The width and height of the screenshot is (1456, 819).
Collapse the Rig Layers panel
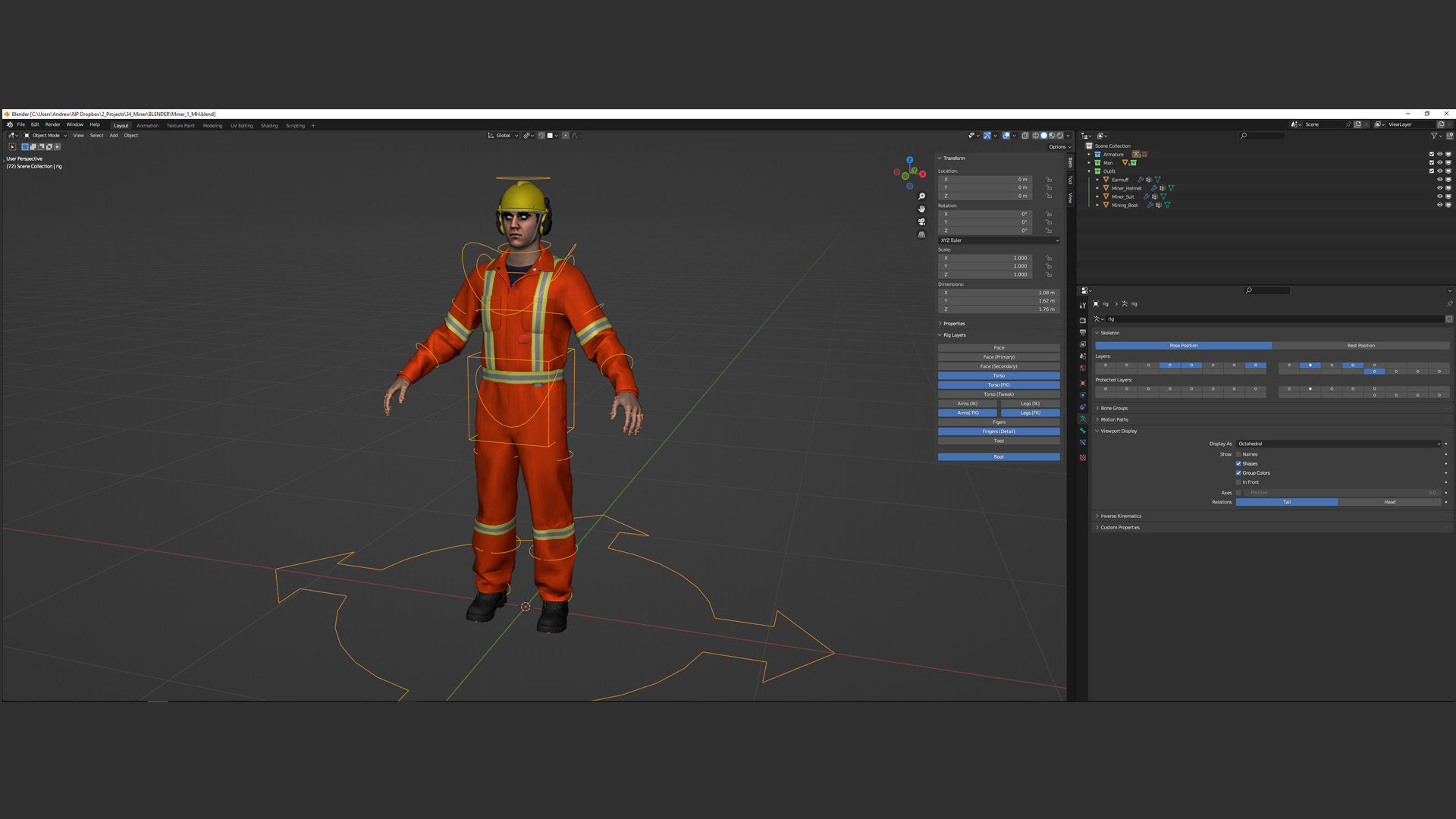tap(954, 335)
